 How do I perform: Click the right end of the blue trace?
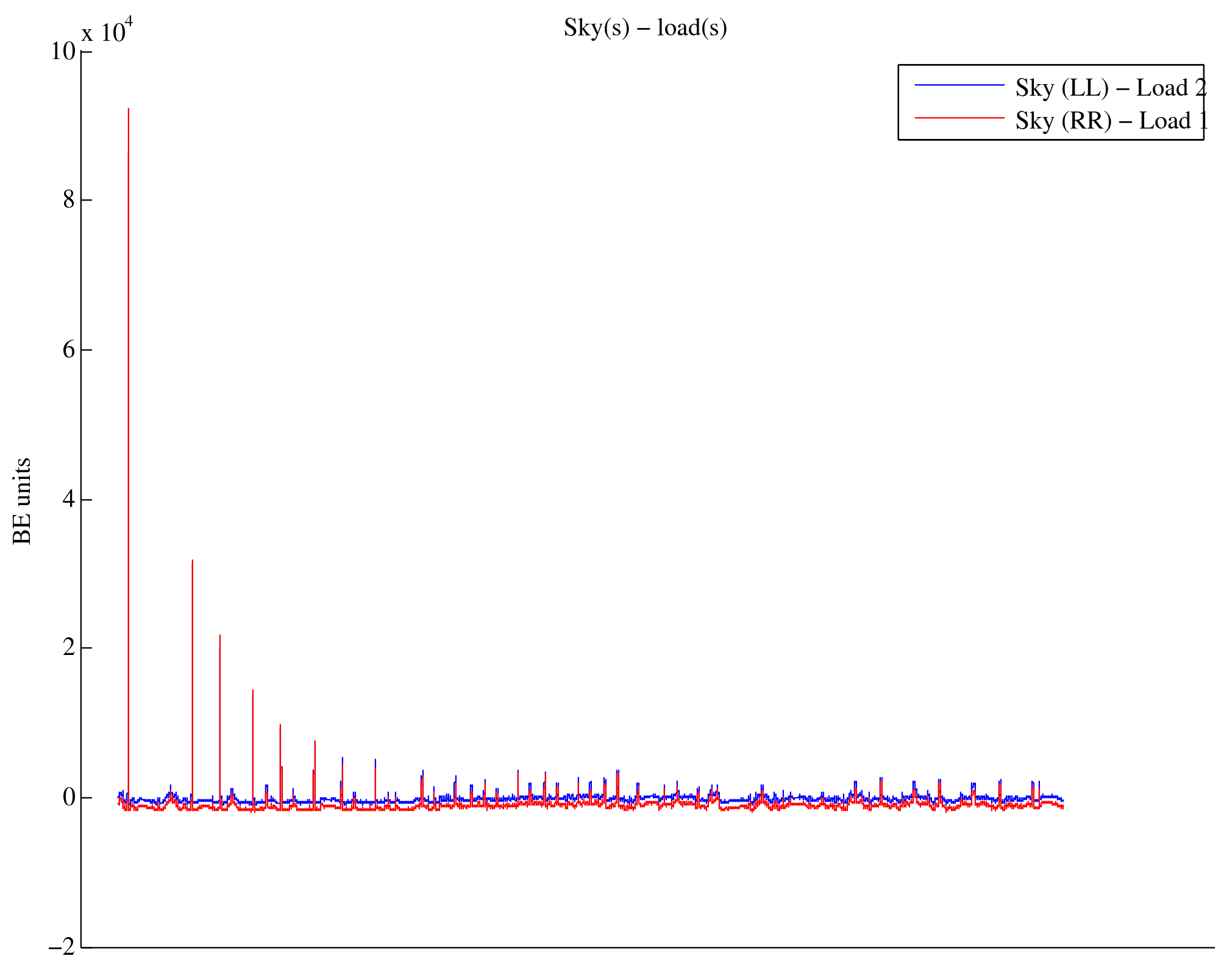pos(1062,800)
